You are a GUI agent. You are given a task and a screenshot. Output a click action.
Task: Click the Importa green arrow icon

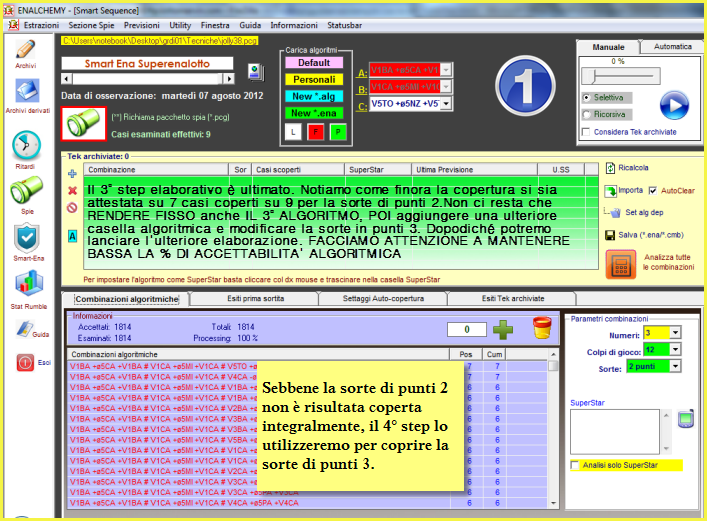[x=611, y=191]
